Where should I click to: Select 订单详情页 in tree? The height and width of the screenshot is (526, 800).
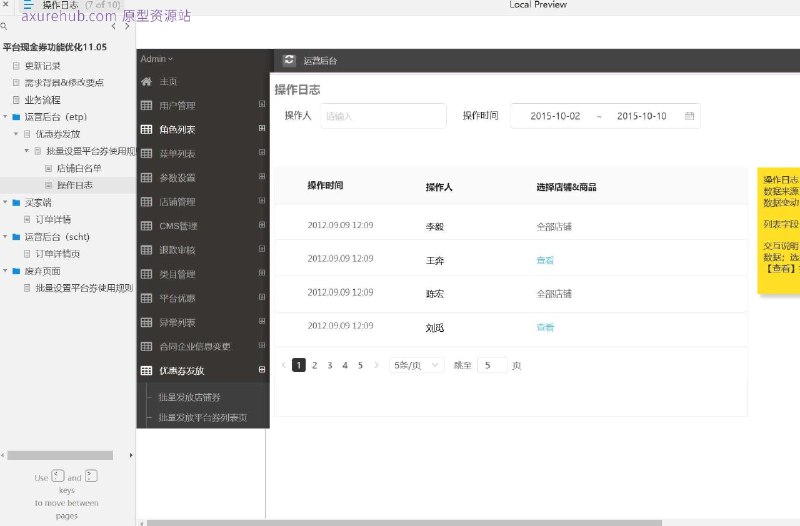[57, 254]
